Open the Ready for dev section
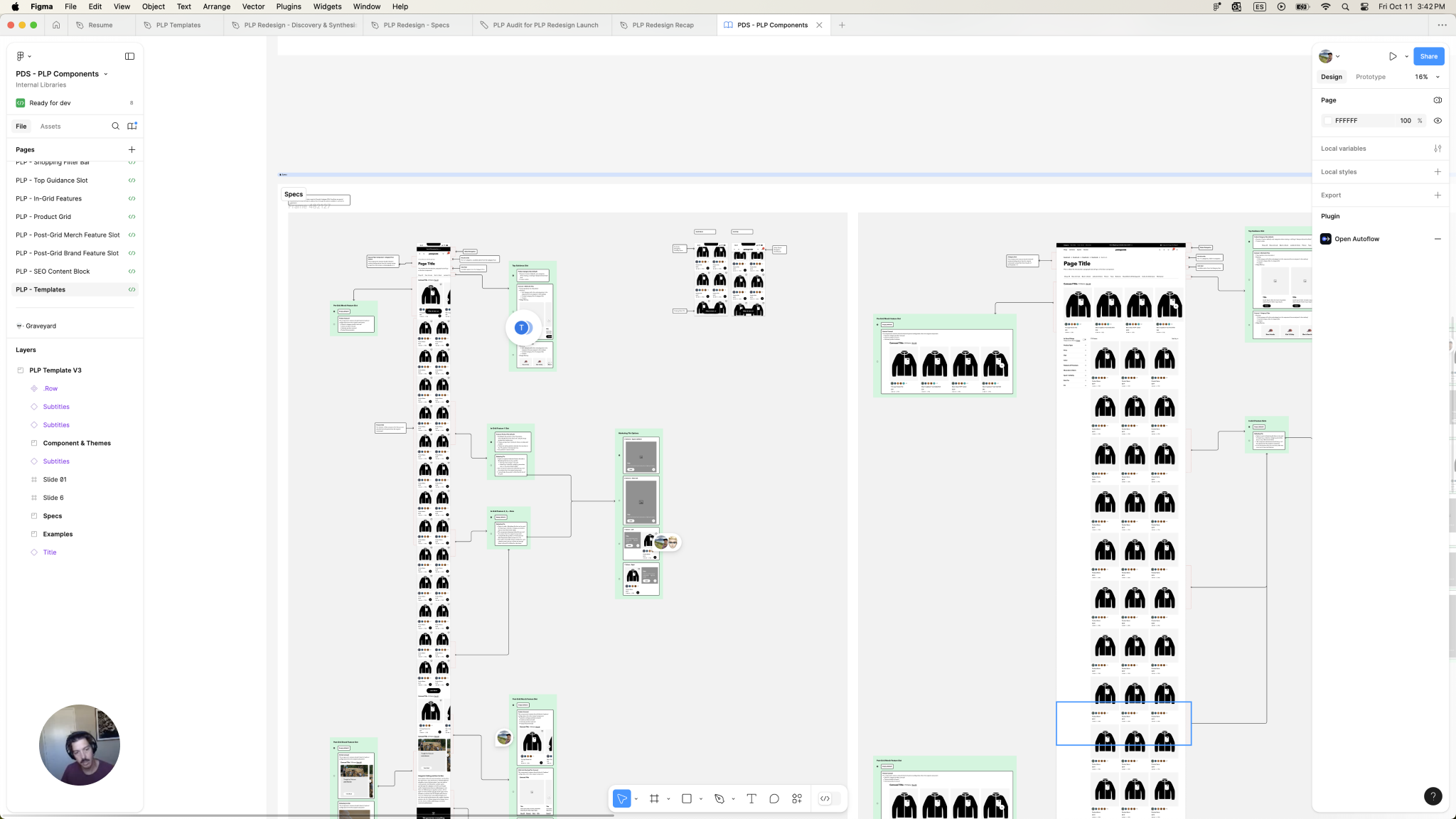1456x819 pixels. (74, 103)
